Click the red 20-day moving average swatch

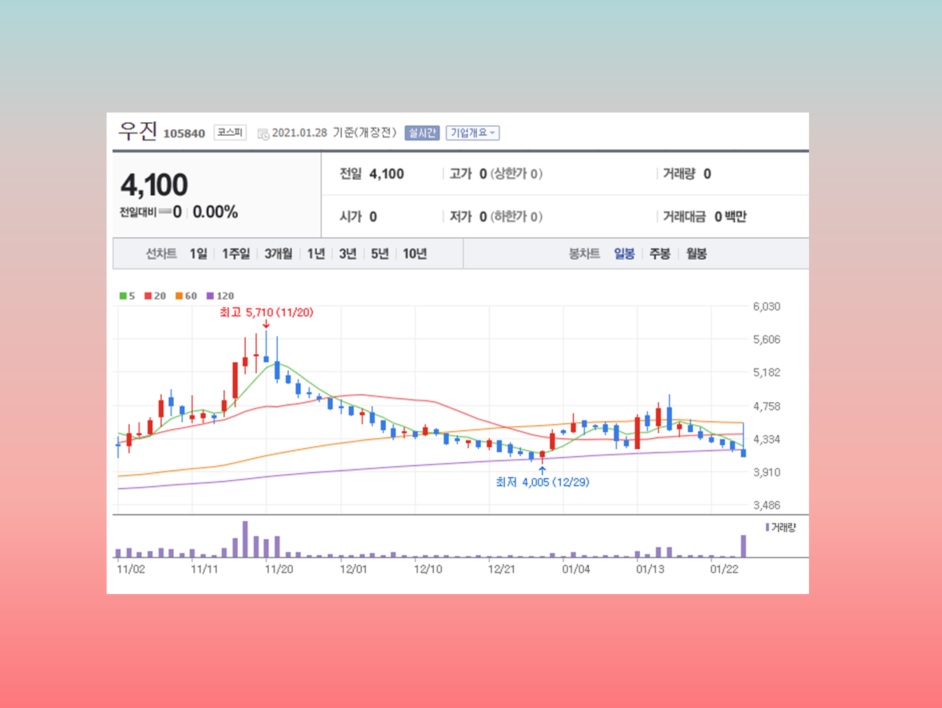click(x=148, y=296)
